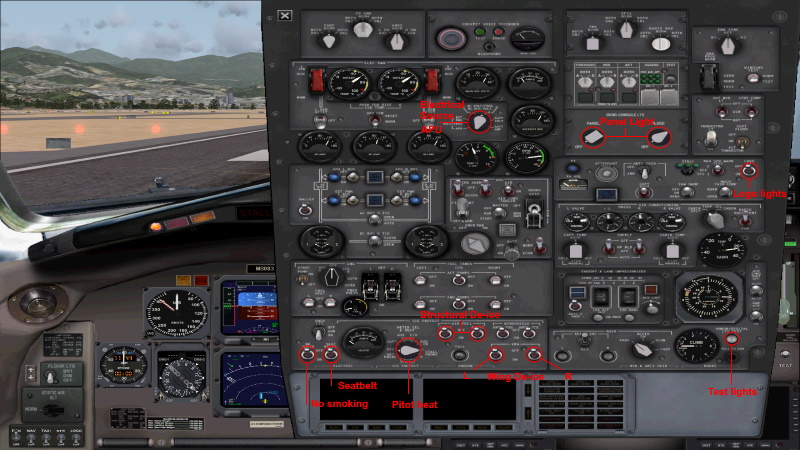Turn the Pitot heat rotary knob
The height and width of the screenshot is (450, 800).
408,350
